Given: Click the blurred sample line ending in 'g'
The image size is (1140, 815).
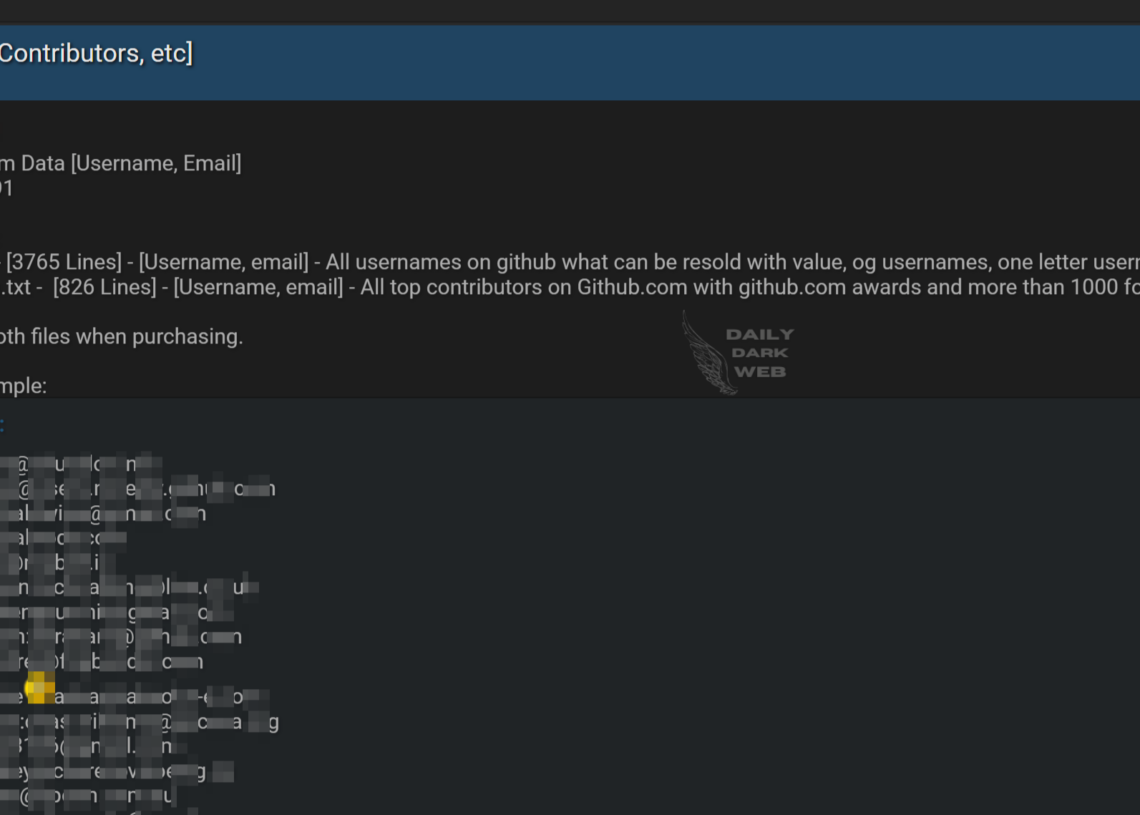Looking at the screenshot, I should [140, 722].
